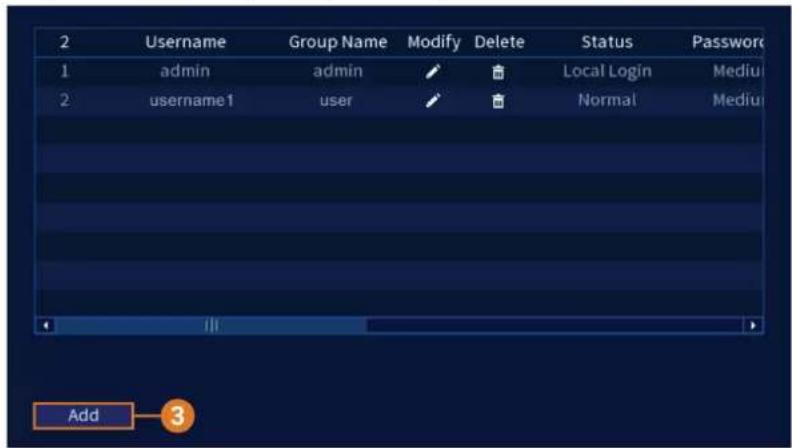Click the admin group name cell
This screenshot has height=448, width=792.
coord(337,71)
